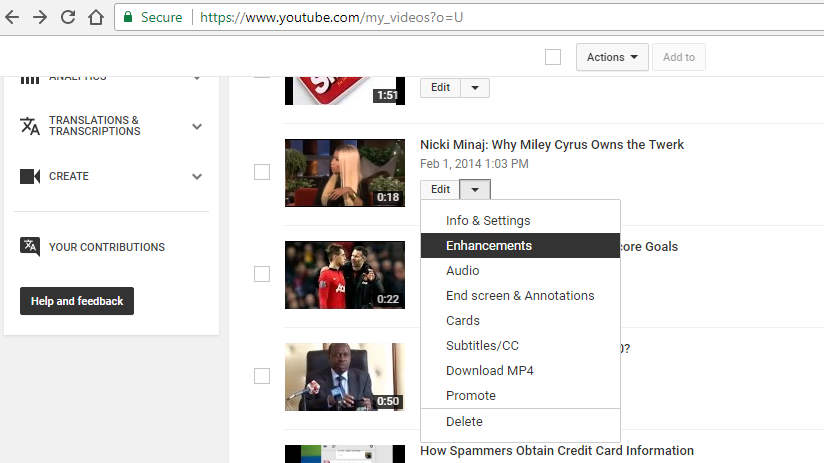Click the Create camera icon
This screenshot has width=824, height=463.
click(x=30, y=176)
